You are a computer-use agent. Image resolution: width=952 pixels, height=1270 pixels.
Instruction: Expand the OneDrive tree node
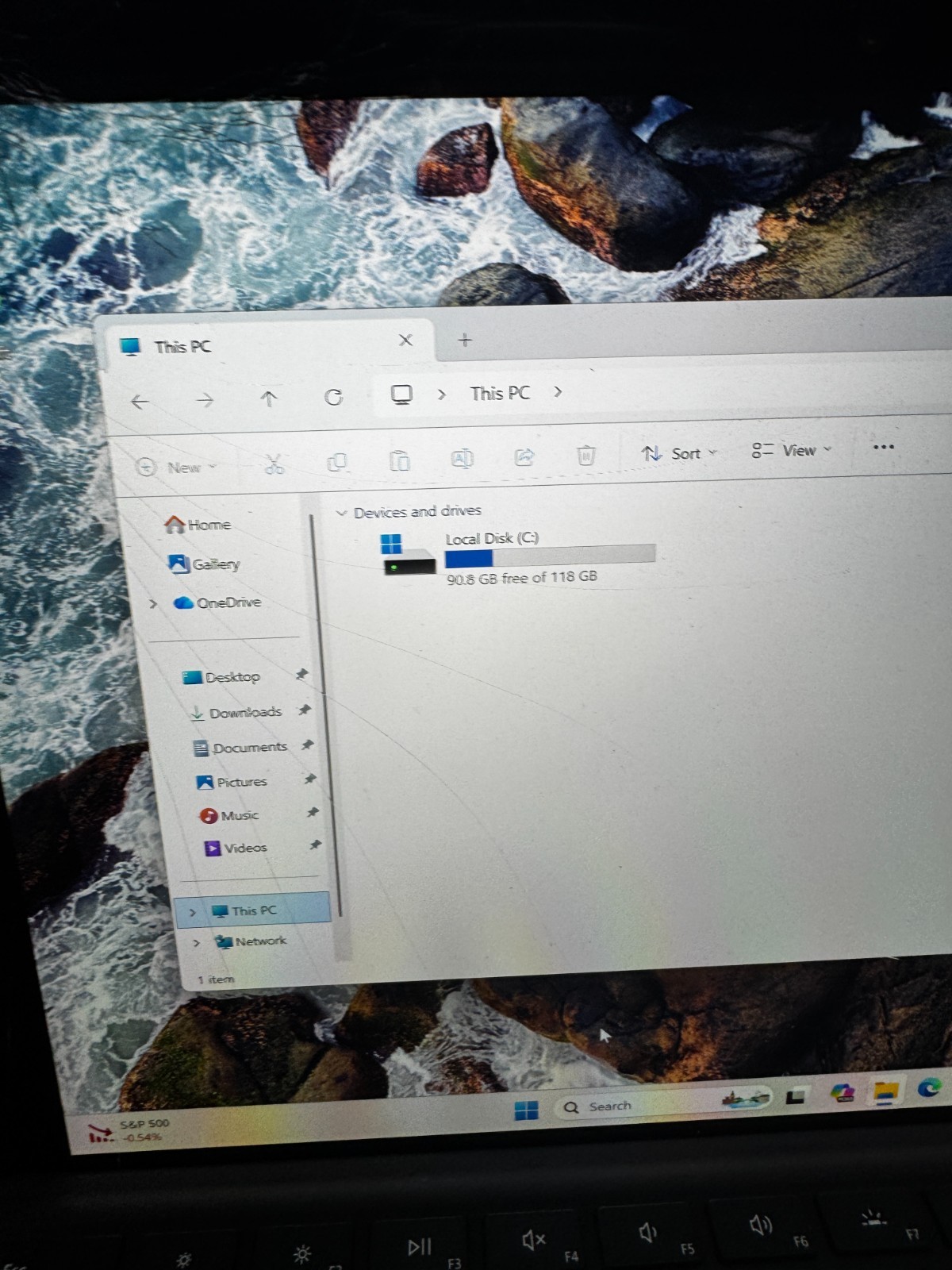pyautogui.click(x=153, y=604)
